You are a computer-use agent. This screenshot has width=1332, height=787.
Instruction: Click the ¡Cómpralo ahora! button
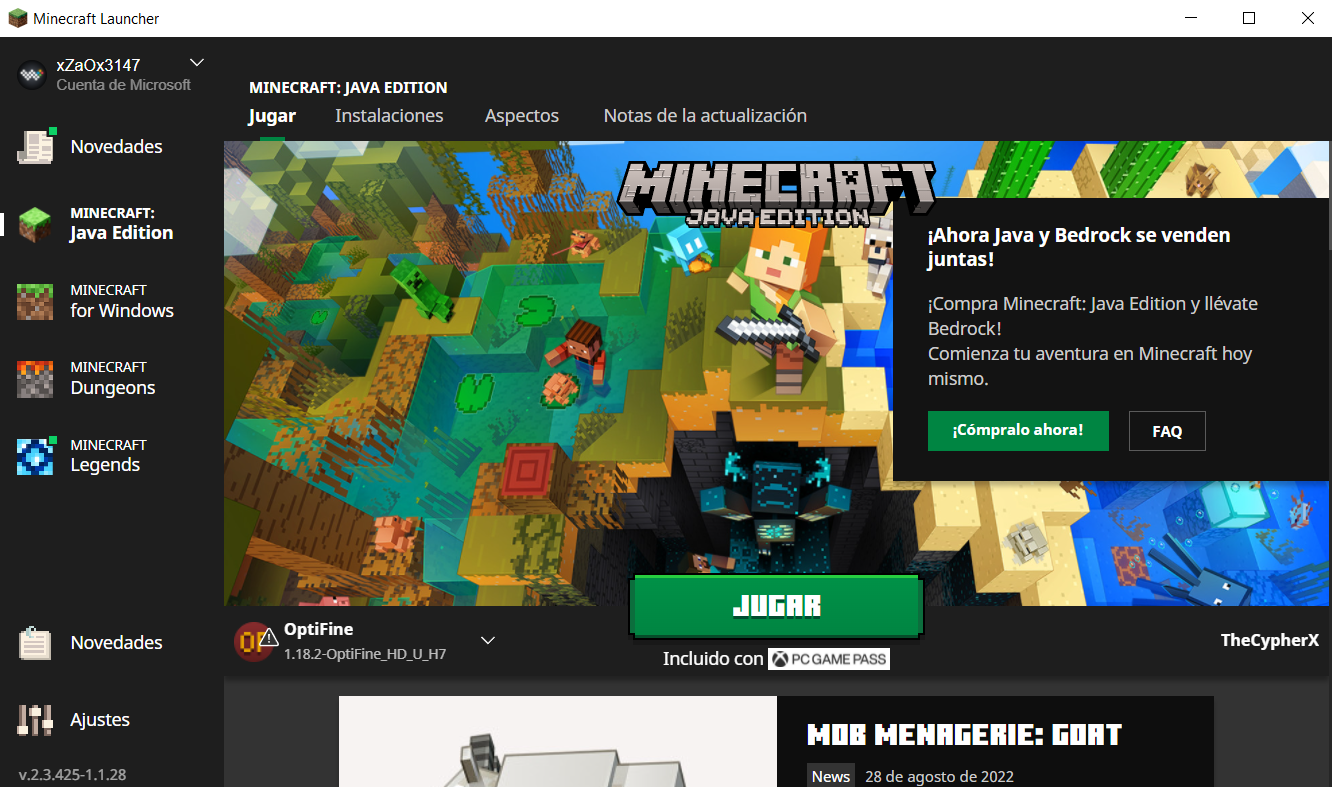pos(1017,431)
